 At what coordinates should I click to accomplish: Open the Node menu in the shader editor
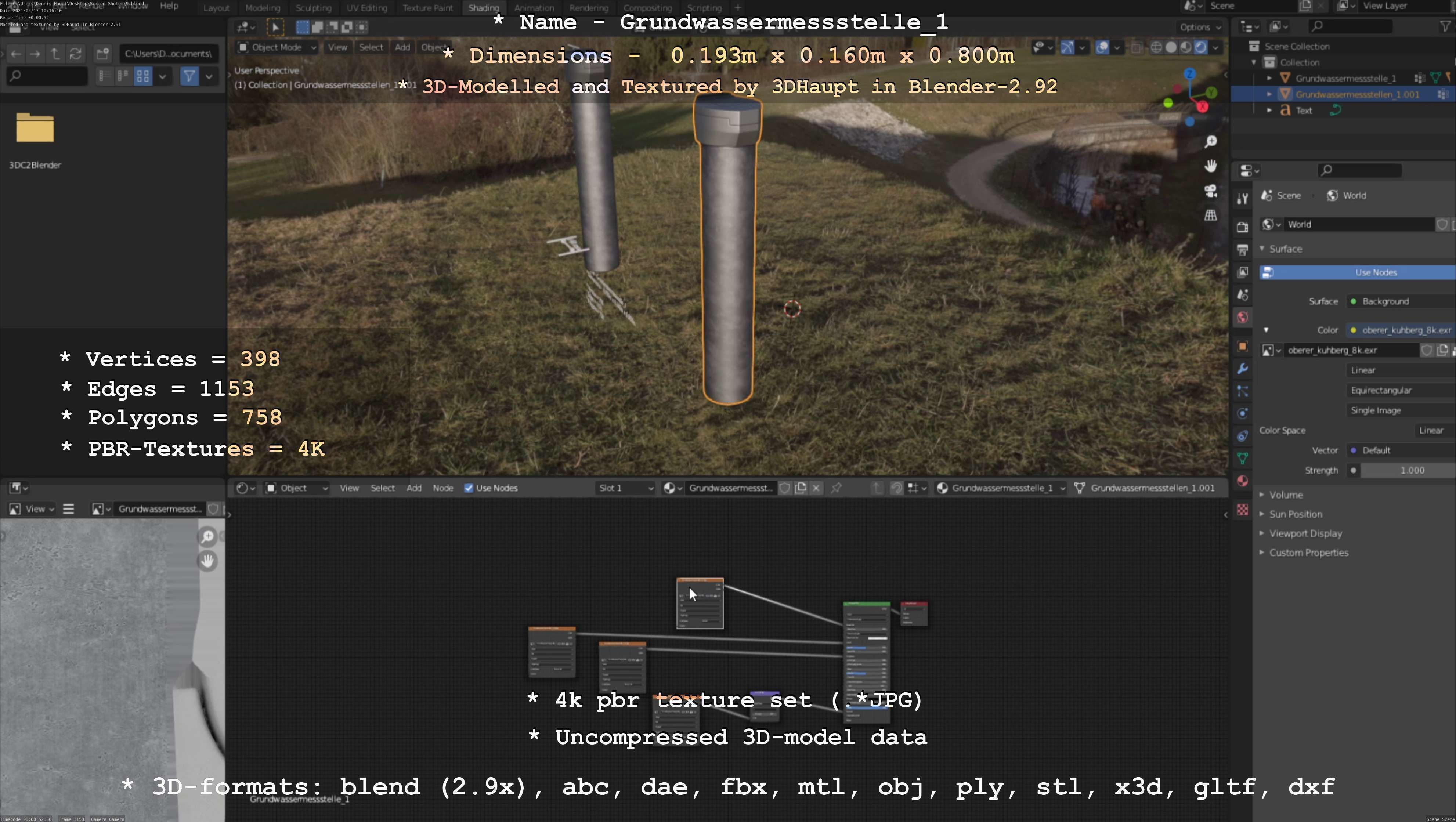[x=442, y=488]
